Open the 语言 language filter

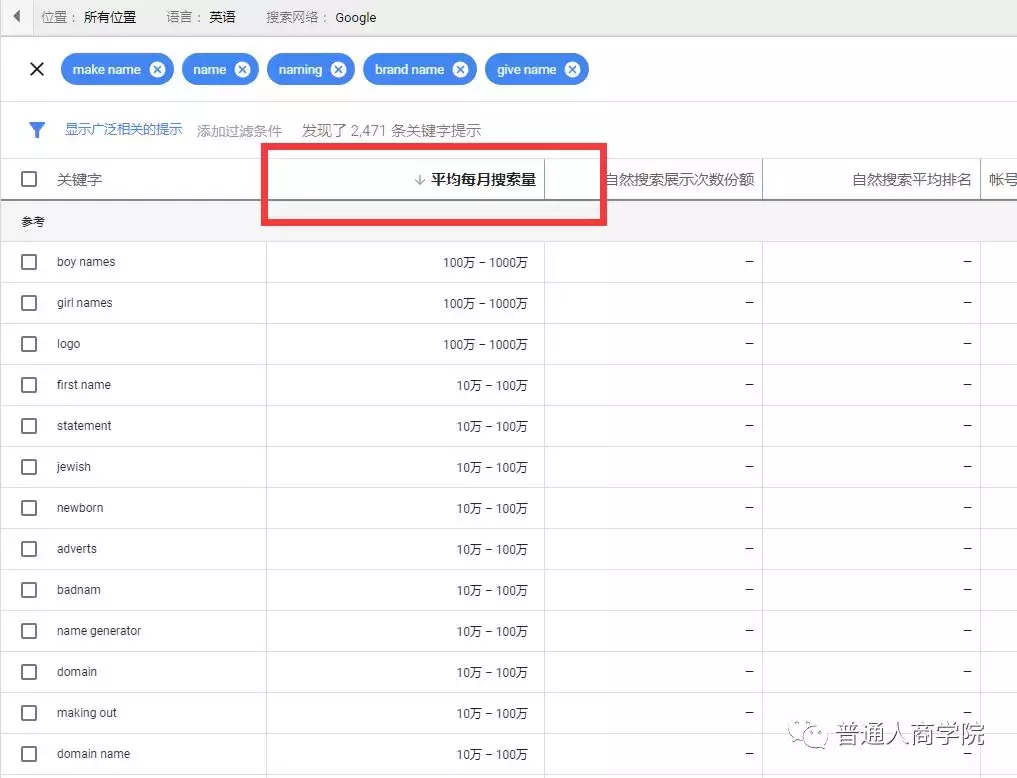(x=200, y=17)
